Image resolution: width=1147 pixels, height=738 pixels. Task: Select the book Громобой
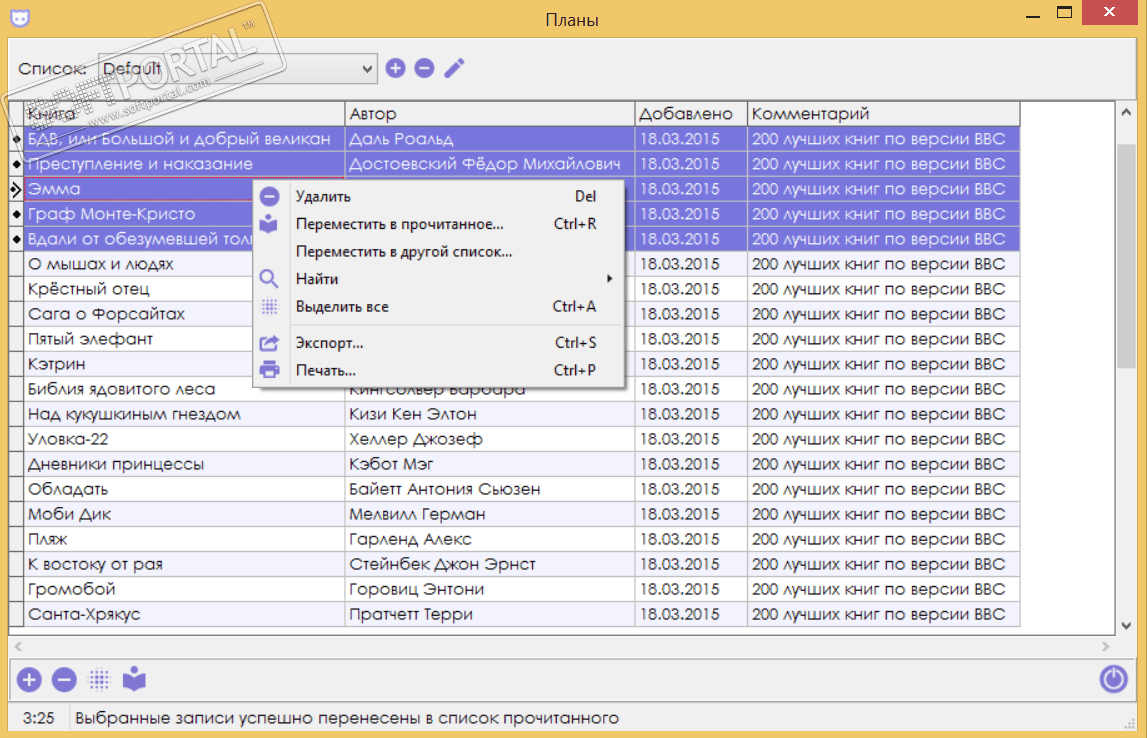[184, 589]
